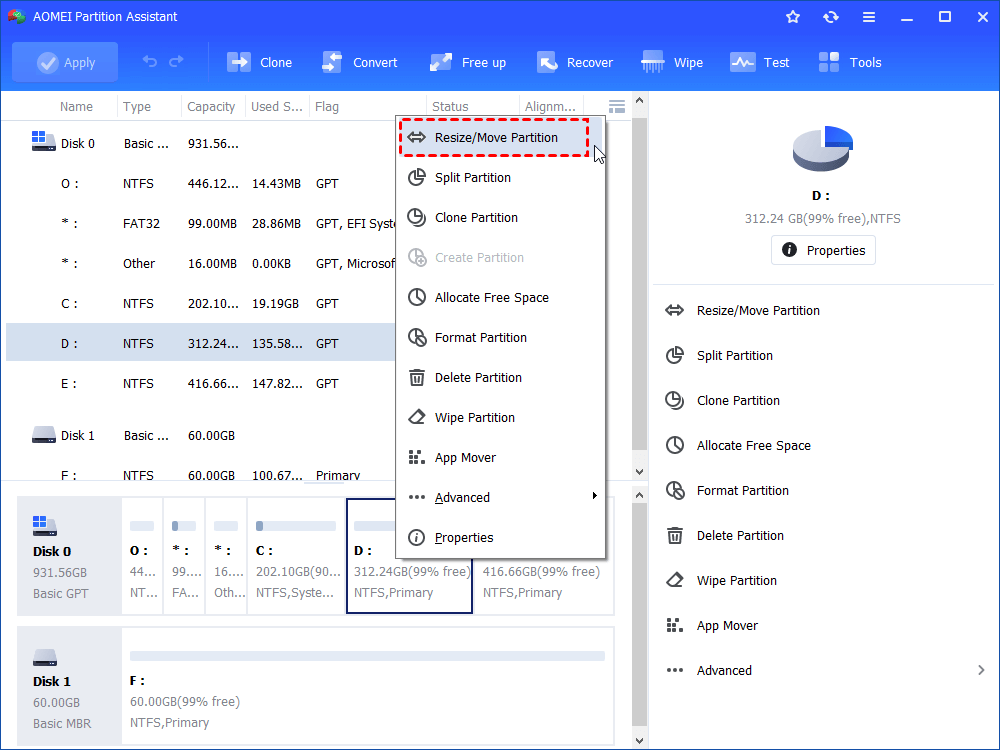
Task: Click the star favorite icon in title bar
Action: pos(793,17)
